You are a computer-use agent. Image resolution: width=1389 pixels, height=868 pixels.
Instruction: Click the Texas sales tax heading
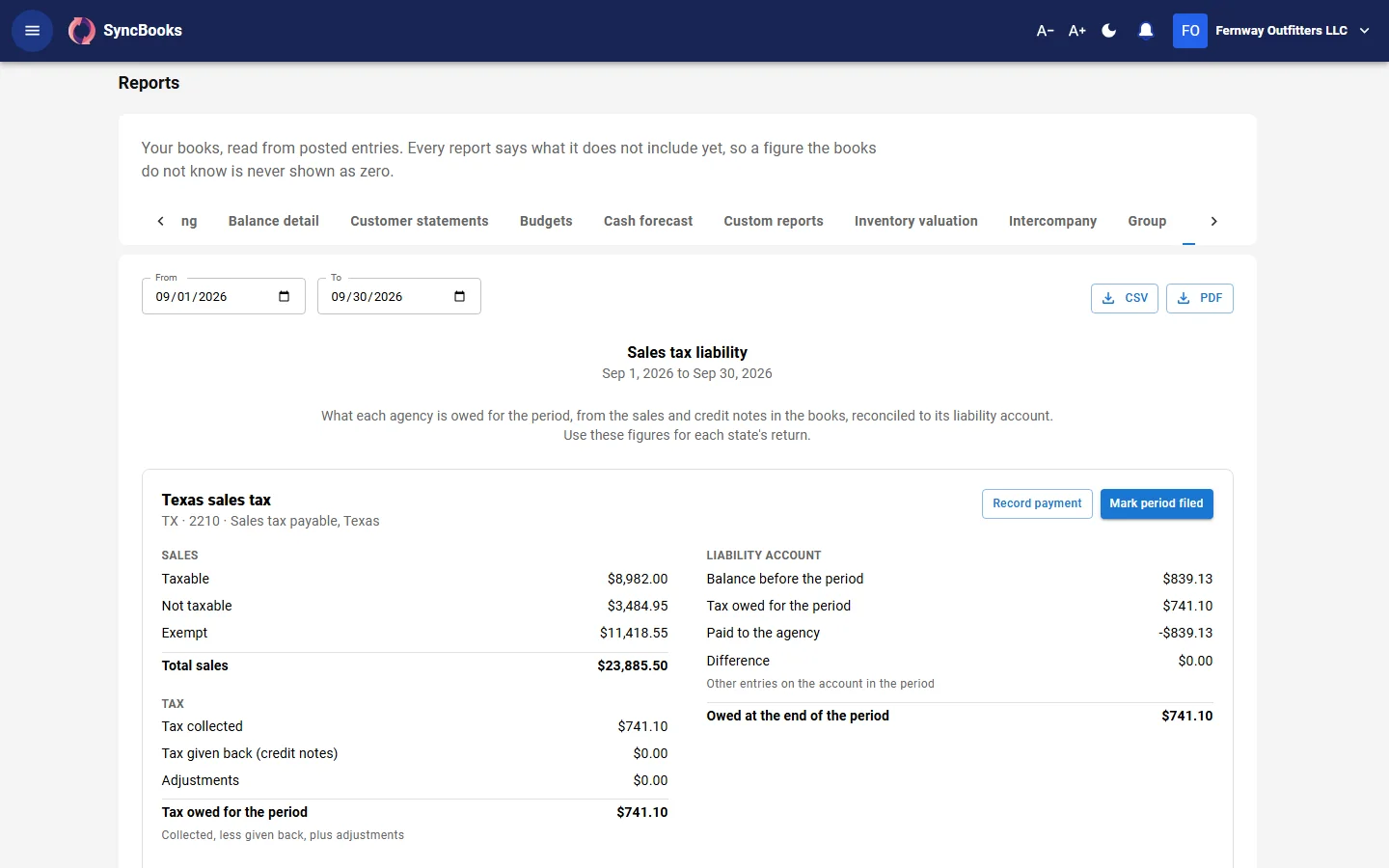pyautogui.click(x=216, y=500)
